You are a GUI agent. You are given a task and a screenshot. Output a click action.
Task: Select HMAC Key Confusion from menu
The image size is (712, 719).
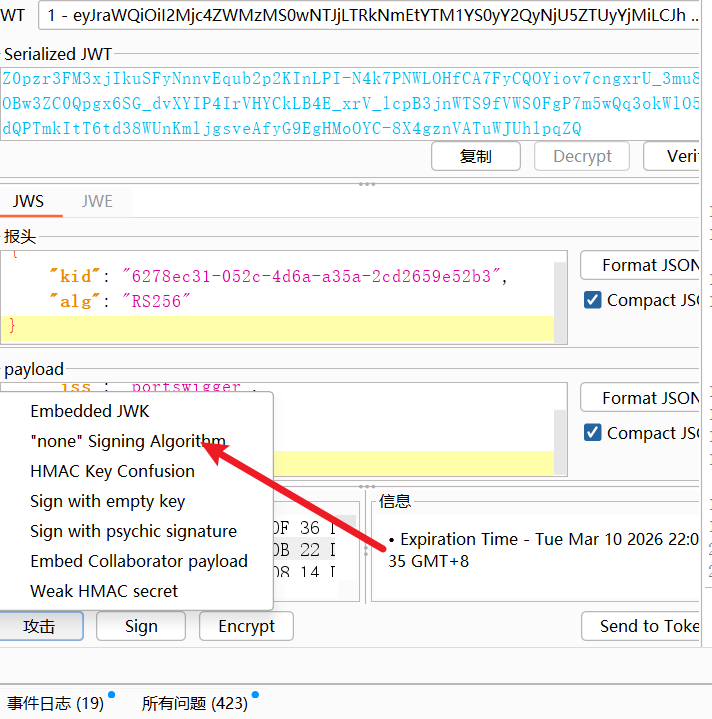[112, 471]
